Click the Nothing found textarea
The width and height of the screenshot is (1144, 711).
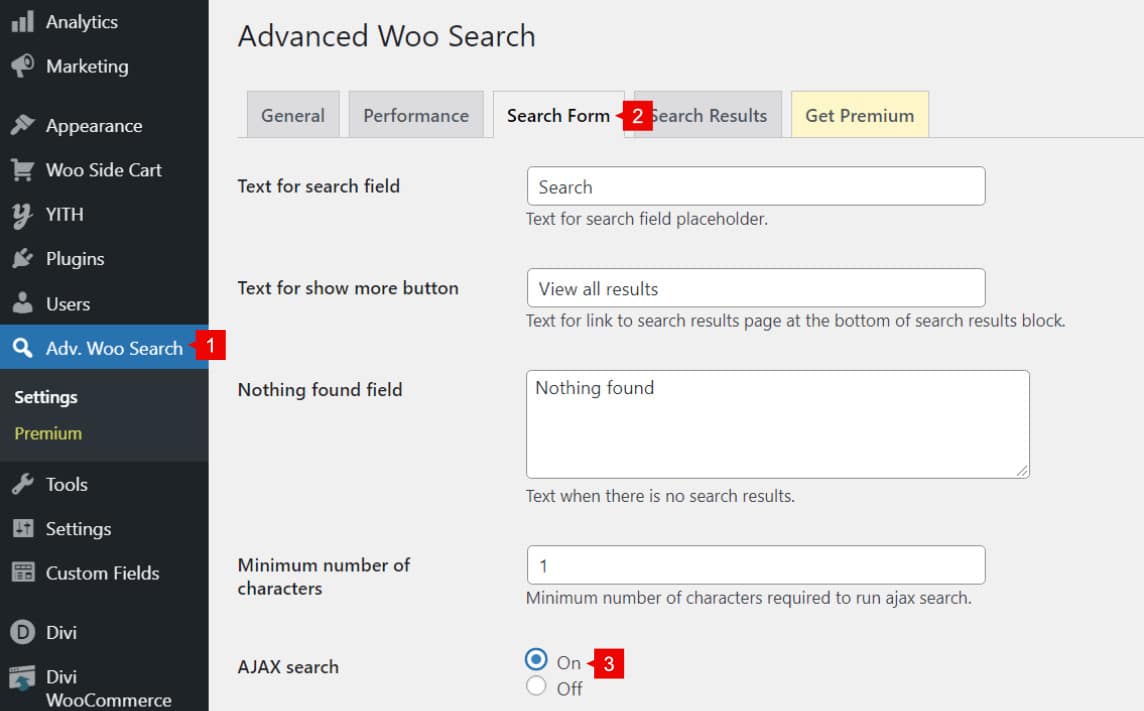coord(777,424)
